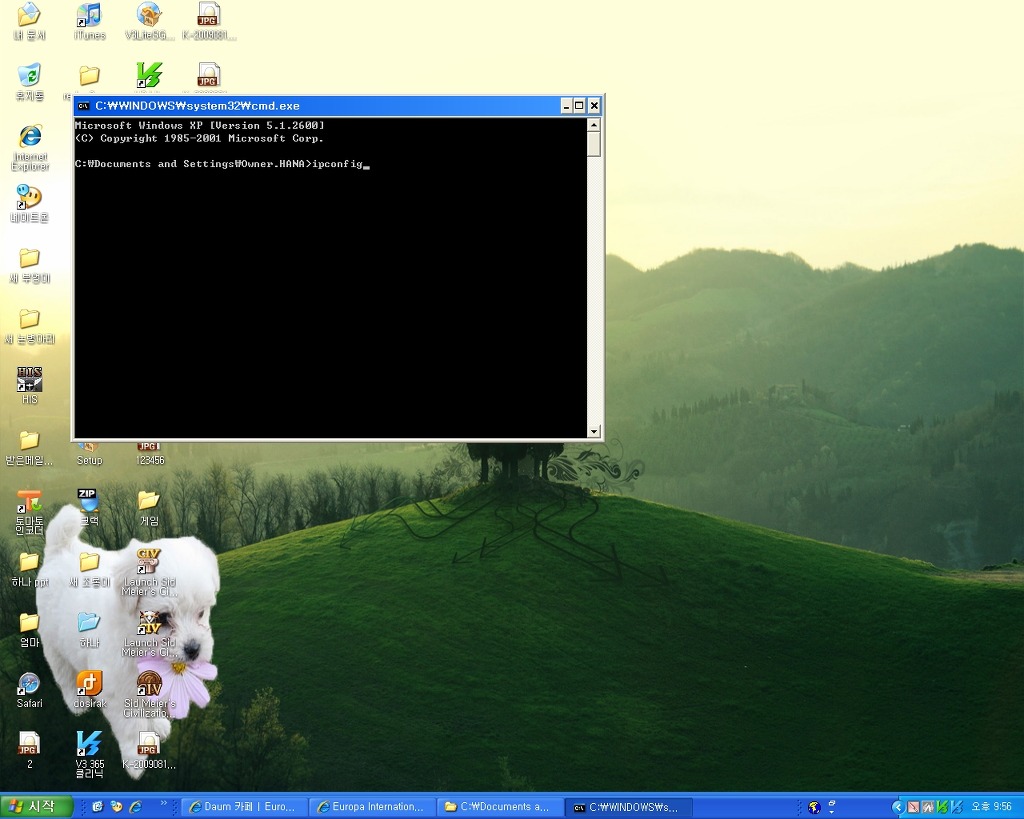The height and width of the screenshot is (819, 1024).
Task: Switch to Daum 카페 taskbar window
Action: coord(243,807)
